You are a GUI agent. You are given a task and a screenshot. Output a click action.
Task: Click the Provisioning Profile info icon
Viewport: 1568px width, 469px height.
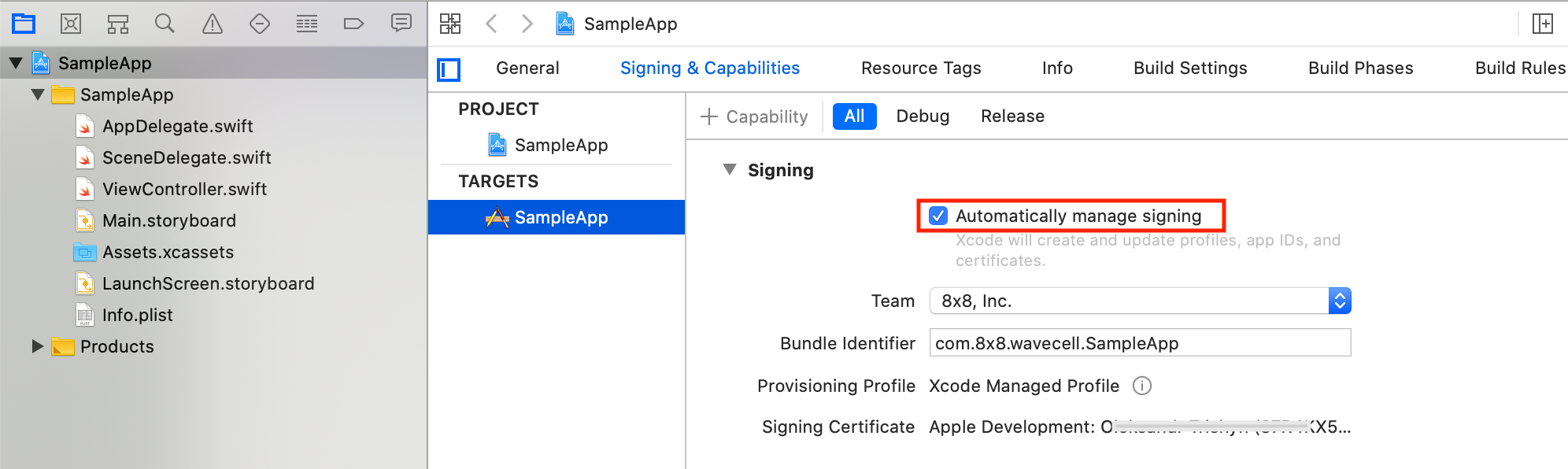click(x=1141, y=386)
